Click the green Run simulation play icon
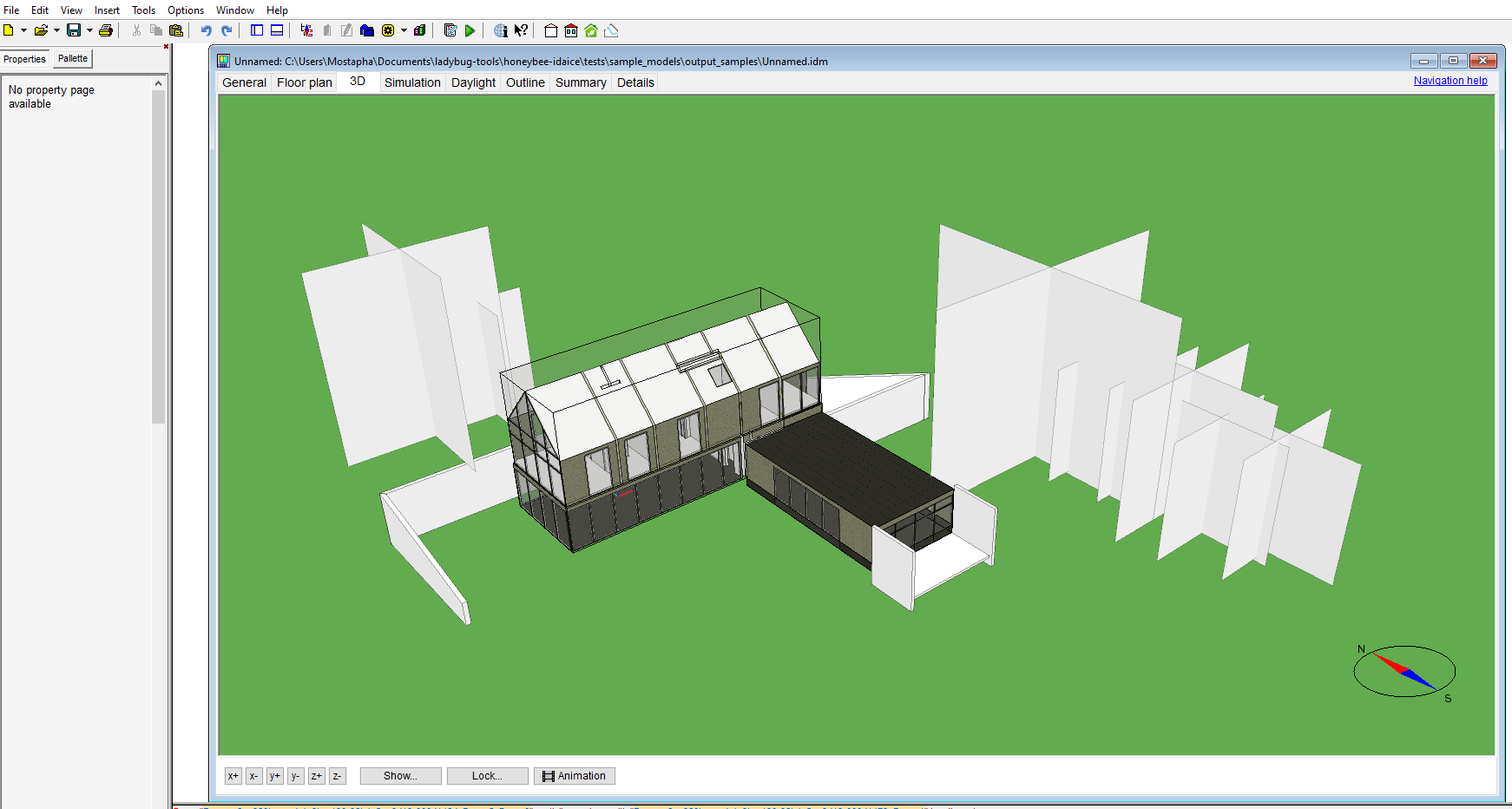The image size is (1512, 809). coord(470,30)
